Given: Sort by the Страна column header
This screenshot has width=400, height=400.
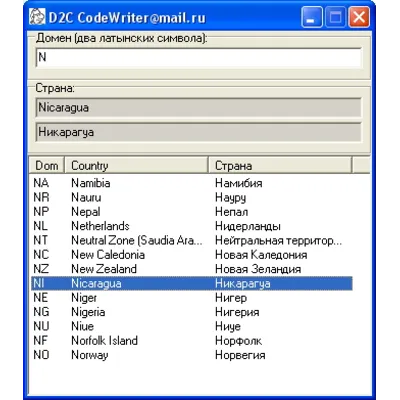Looking at the screenshot, I should (x=280, y=165).
